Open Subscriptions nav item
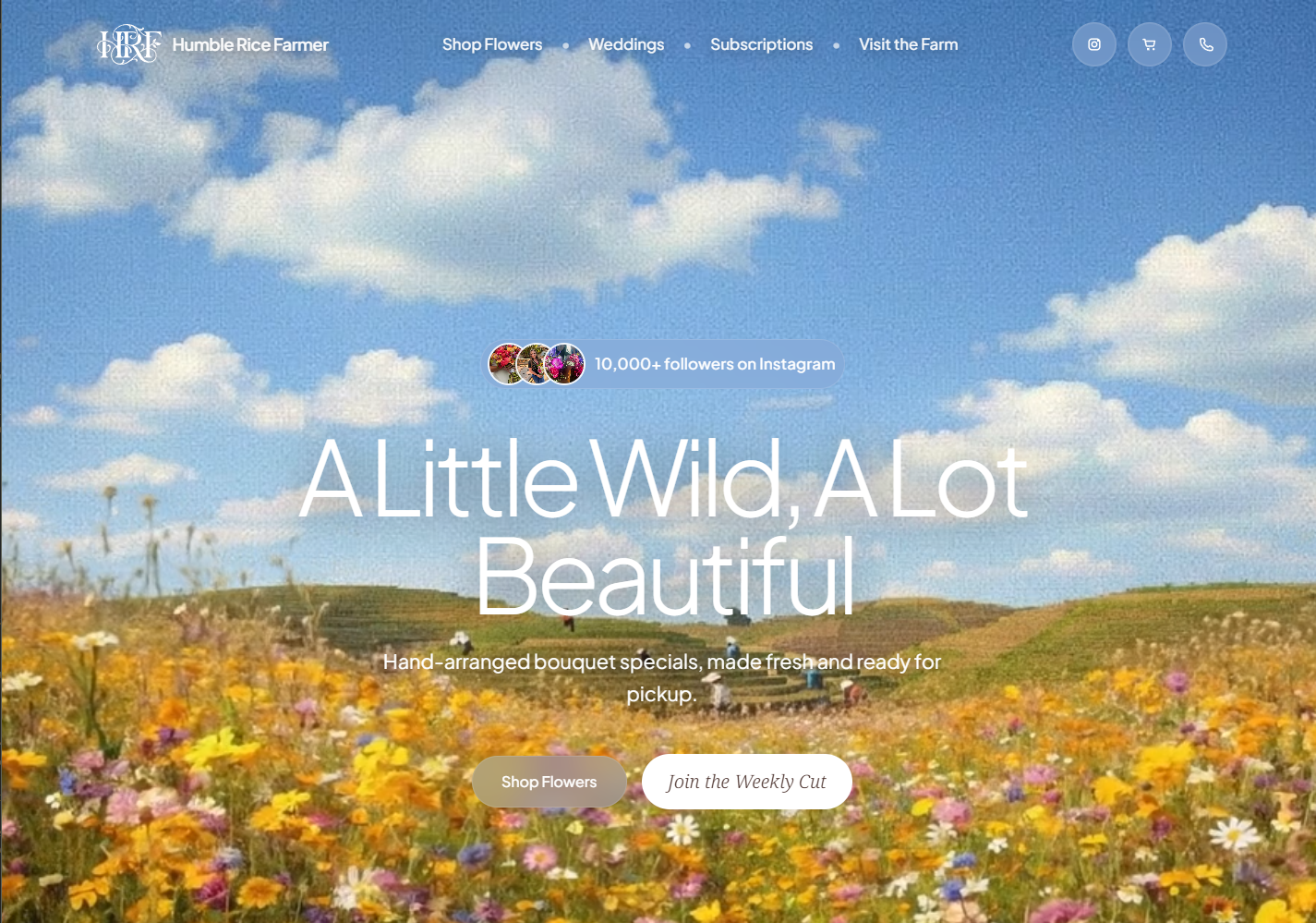 pyautogui.click(x=762, y=44)
